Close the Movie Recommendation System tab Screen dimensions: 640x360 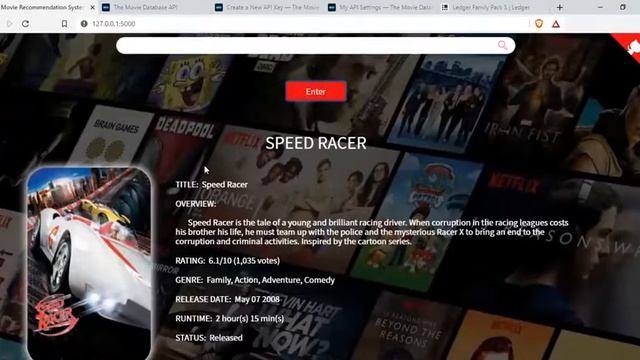[x=92, y=7]
